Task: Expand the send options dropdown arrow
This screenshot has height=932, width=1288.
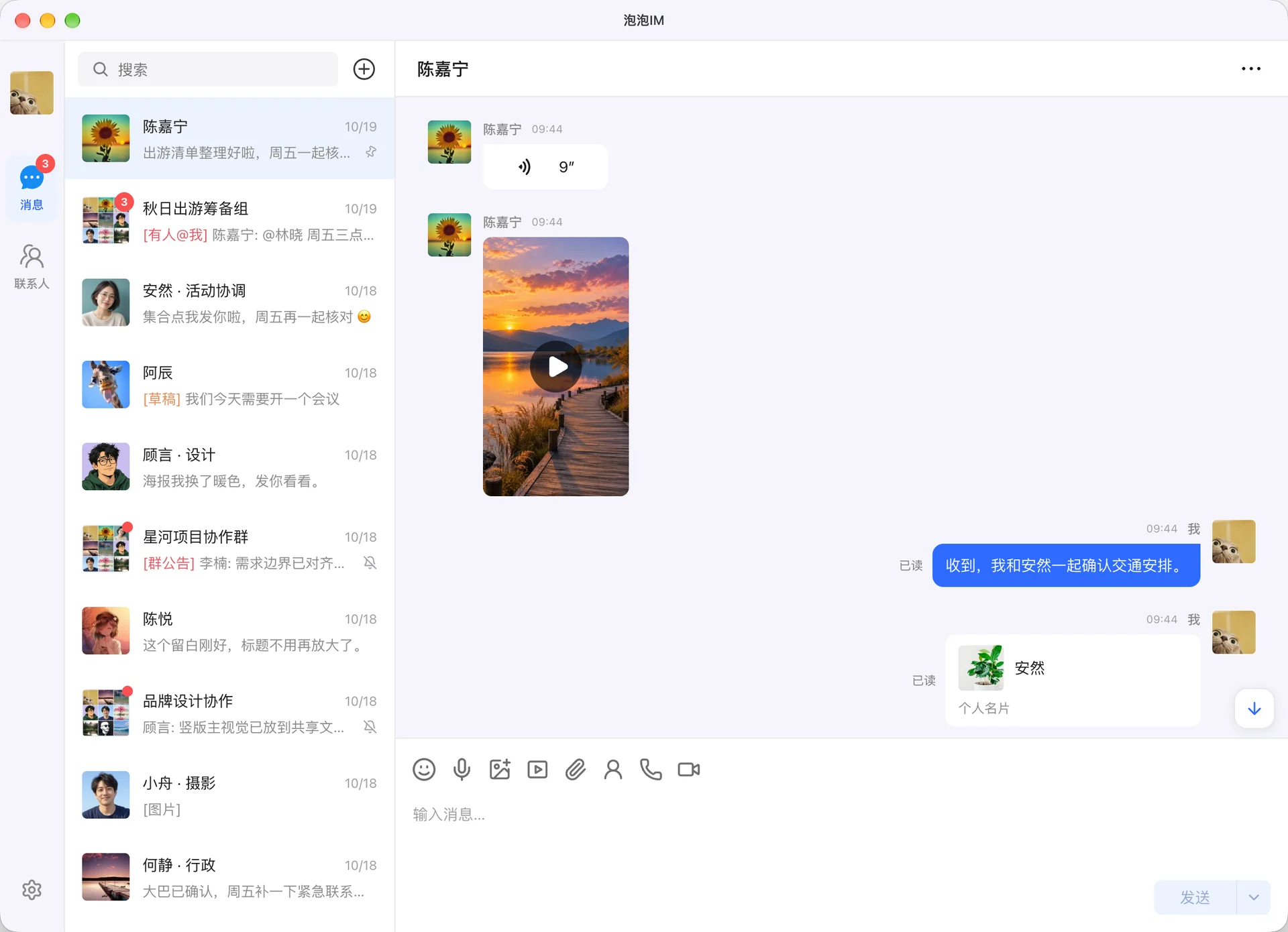Action: coord(1253,897)
